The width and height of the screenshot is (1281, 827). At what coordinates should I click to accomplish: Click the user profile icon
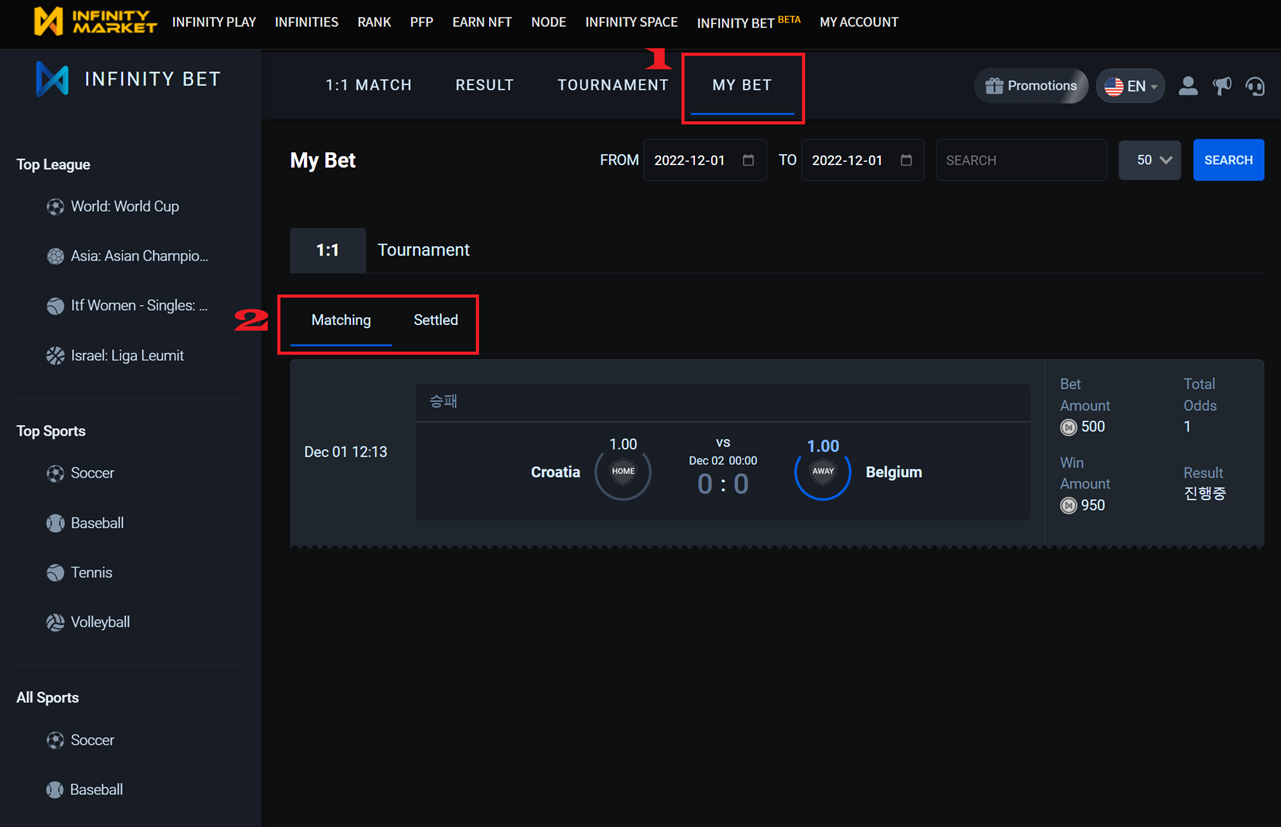(1188, 86)
